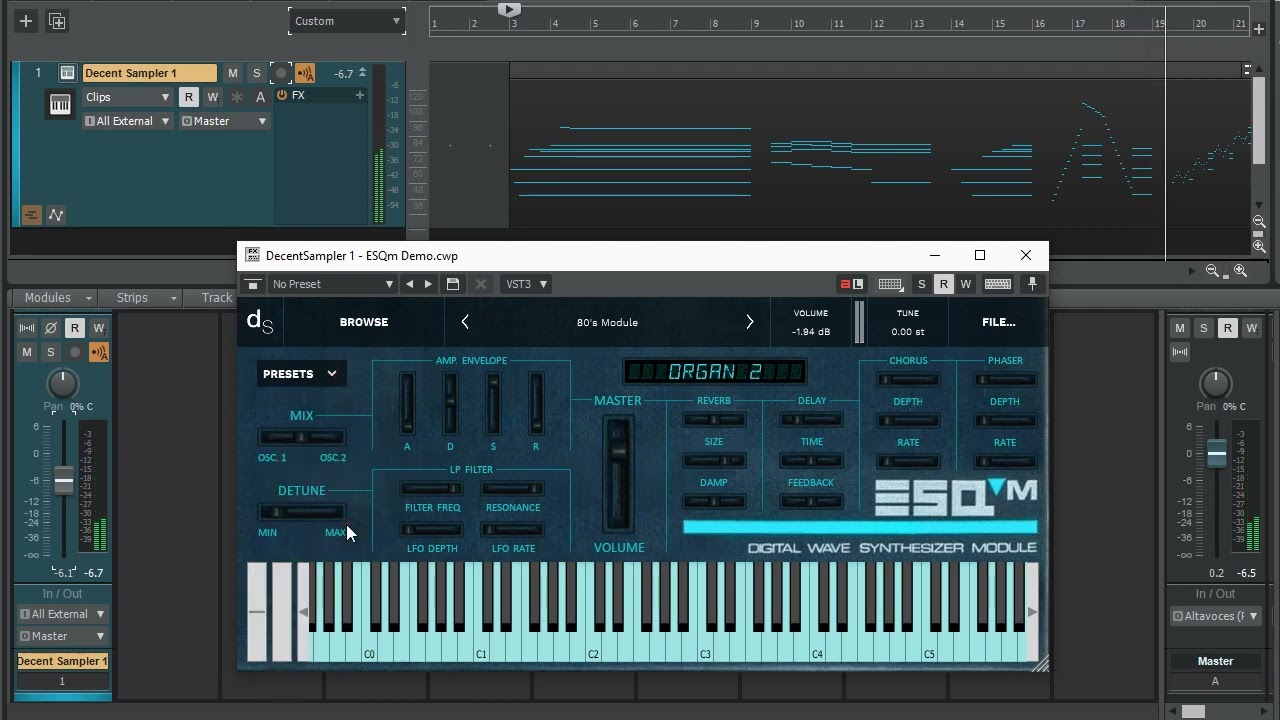Click take lanes icon at track bottom

click(31, 215)
